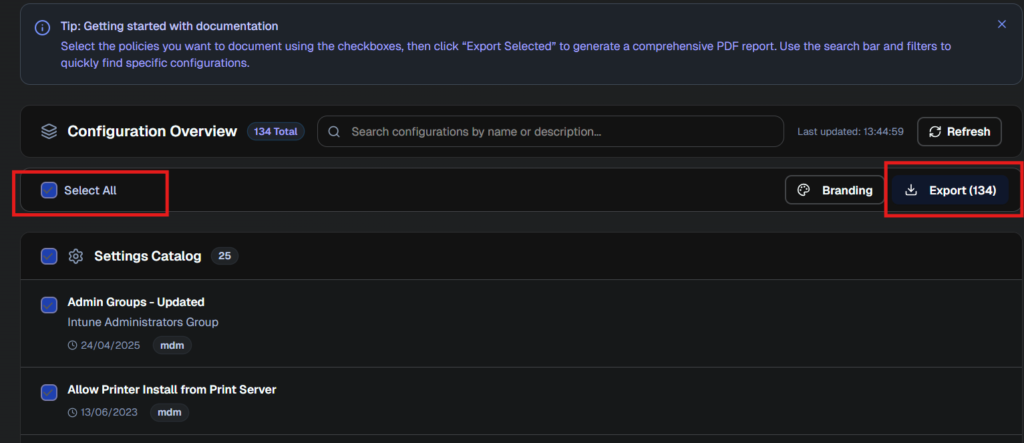The image size is (1024, 443).
Task: Toggle the Select All checkbox
Action: click(x=49, y=190)
